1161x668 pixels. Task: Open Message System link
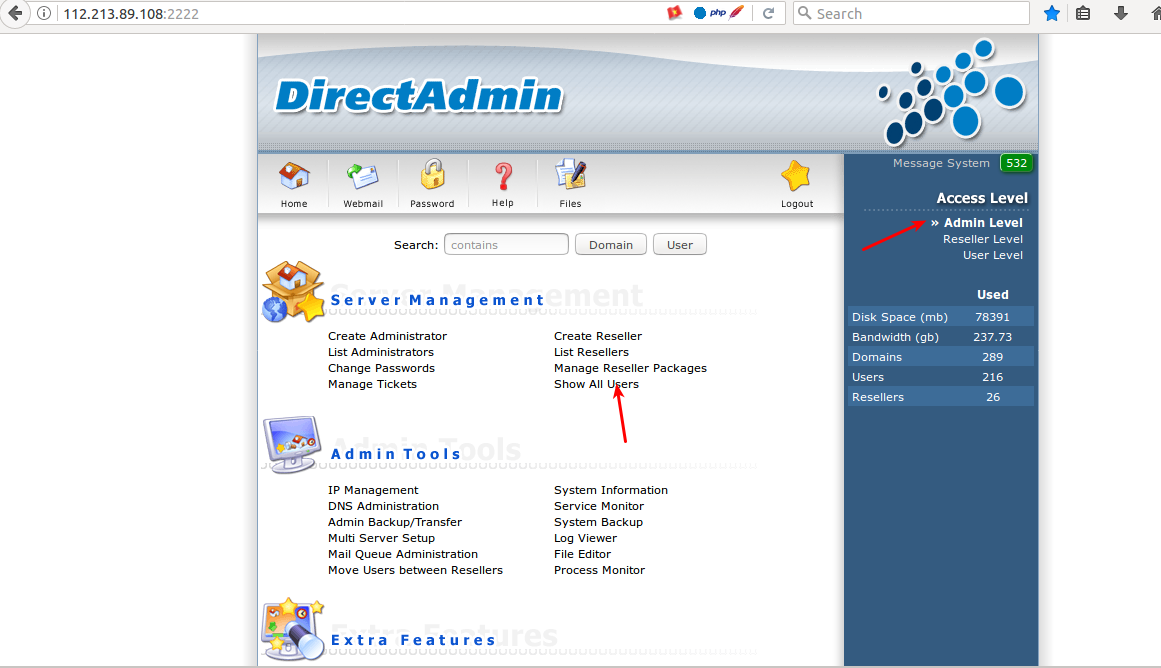[x=941, y=163]
